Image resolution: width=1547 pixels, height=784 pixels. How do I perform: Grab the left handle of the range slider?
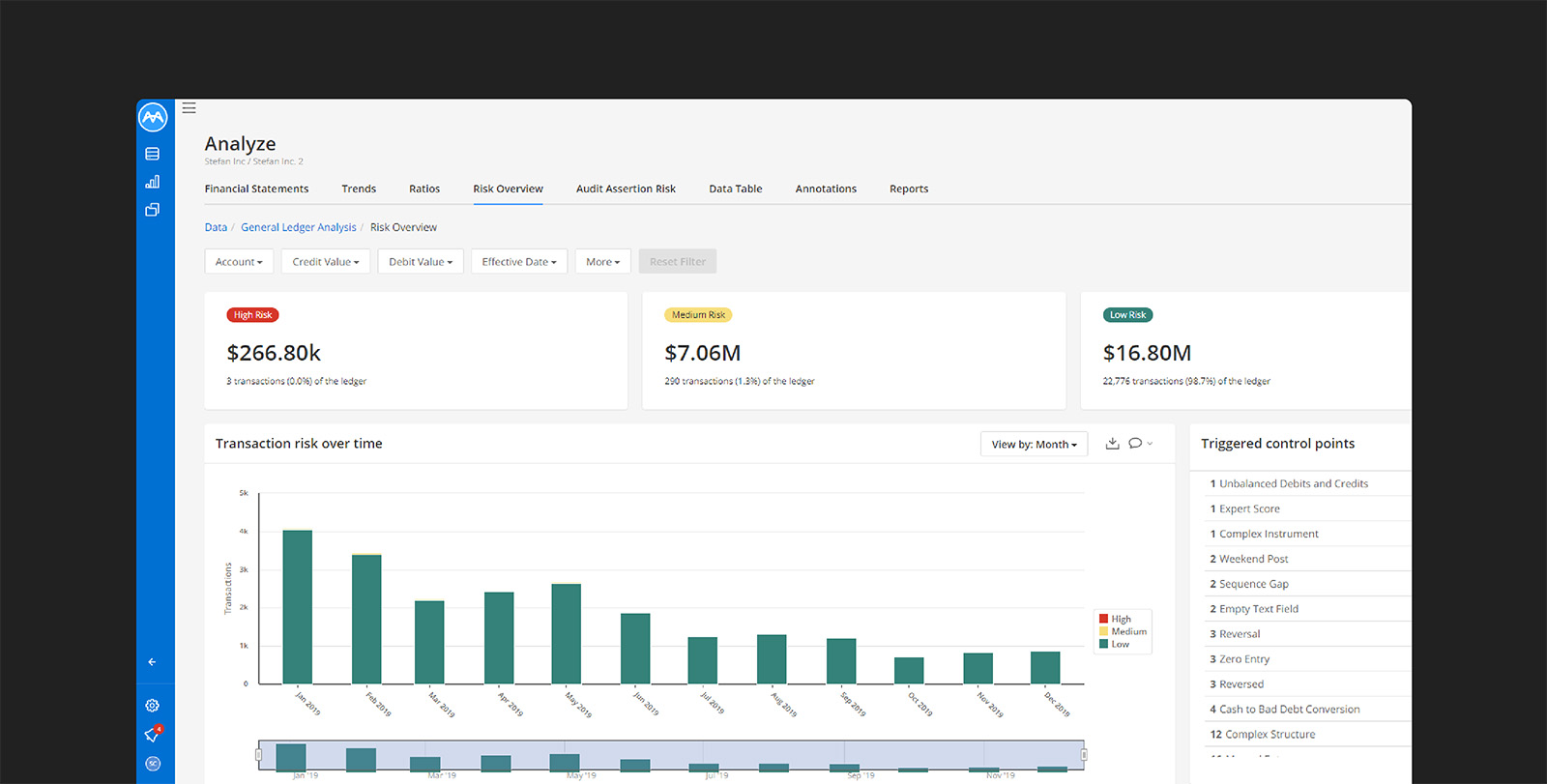(259, 755)
